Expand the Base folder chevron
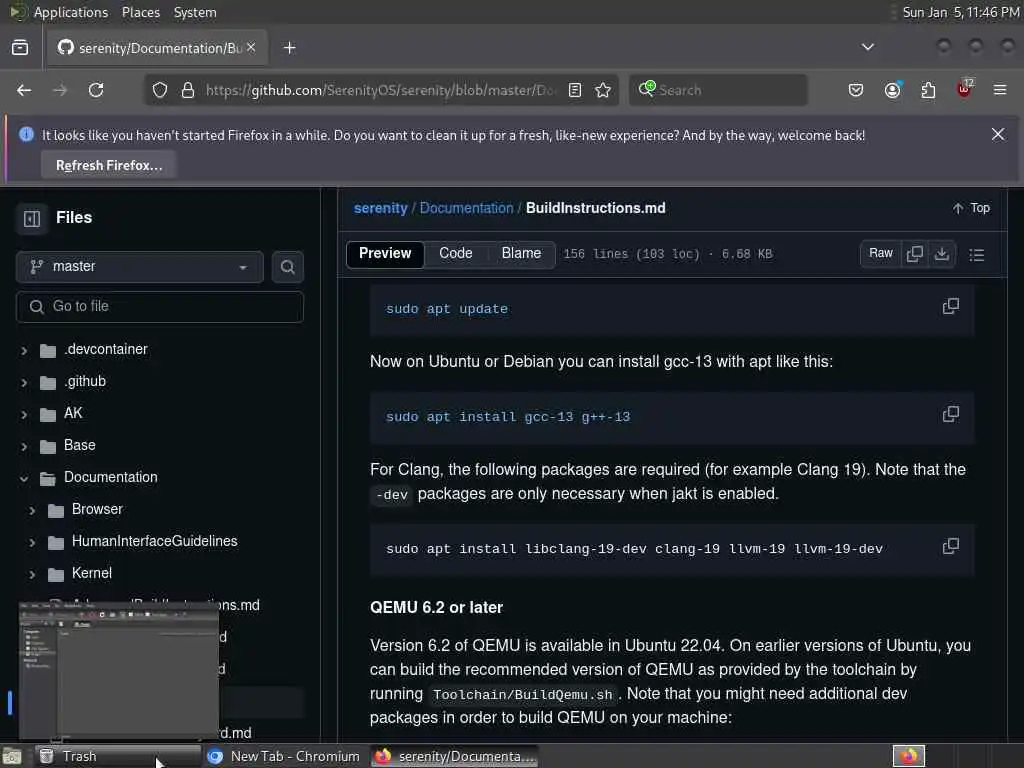This screenshot has height=768, width=1024. [x=24, y=447]
